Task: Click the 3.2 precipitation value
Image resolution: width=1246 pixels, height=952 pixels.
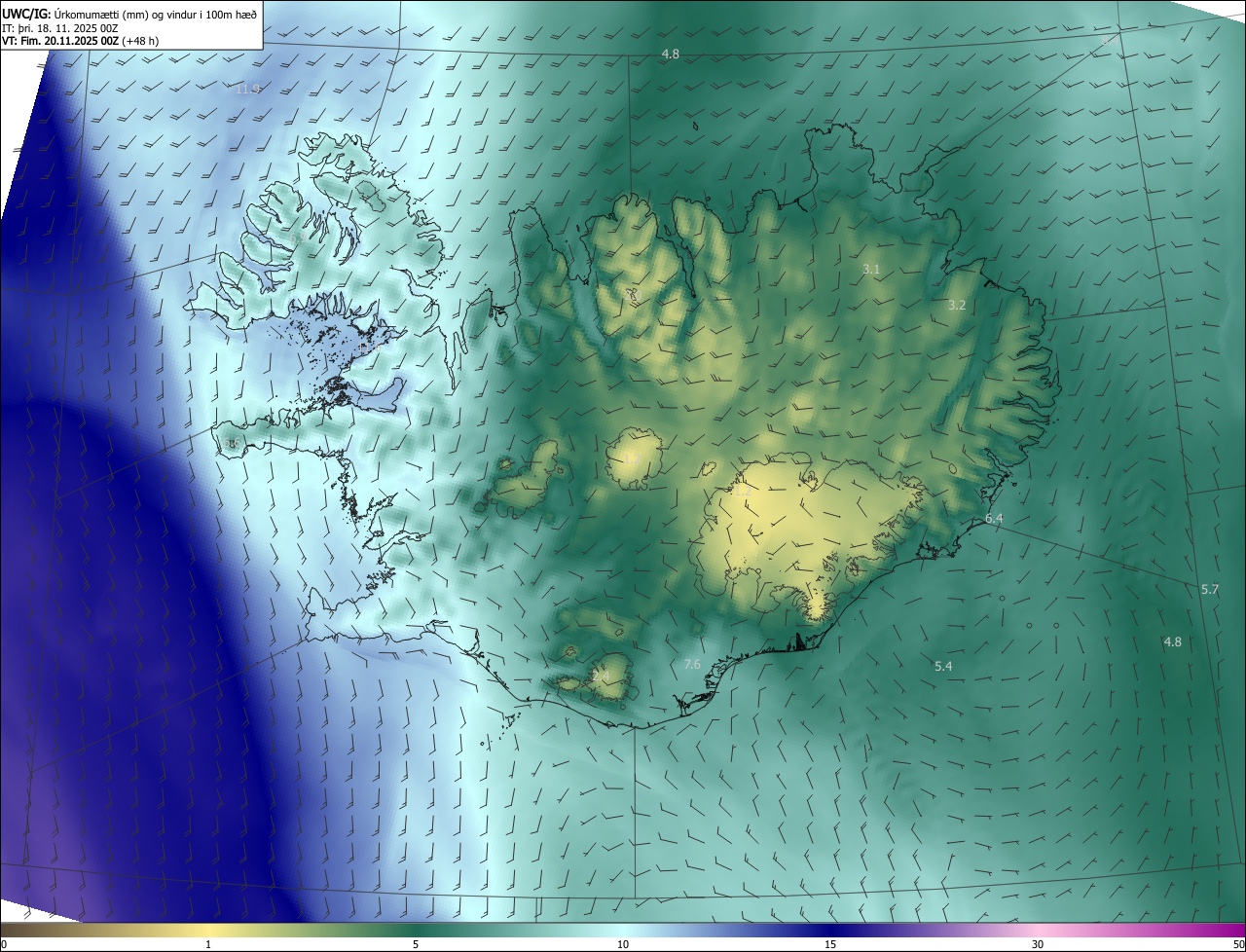Action: point(957,305)
